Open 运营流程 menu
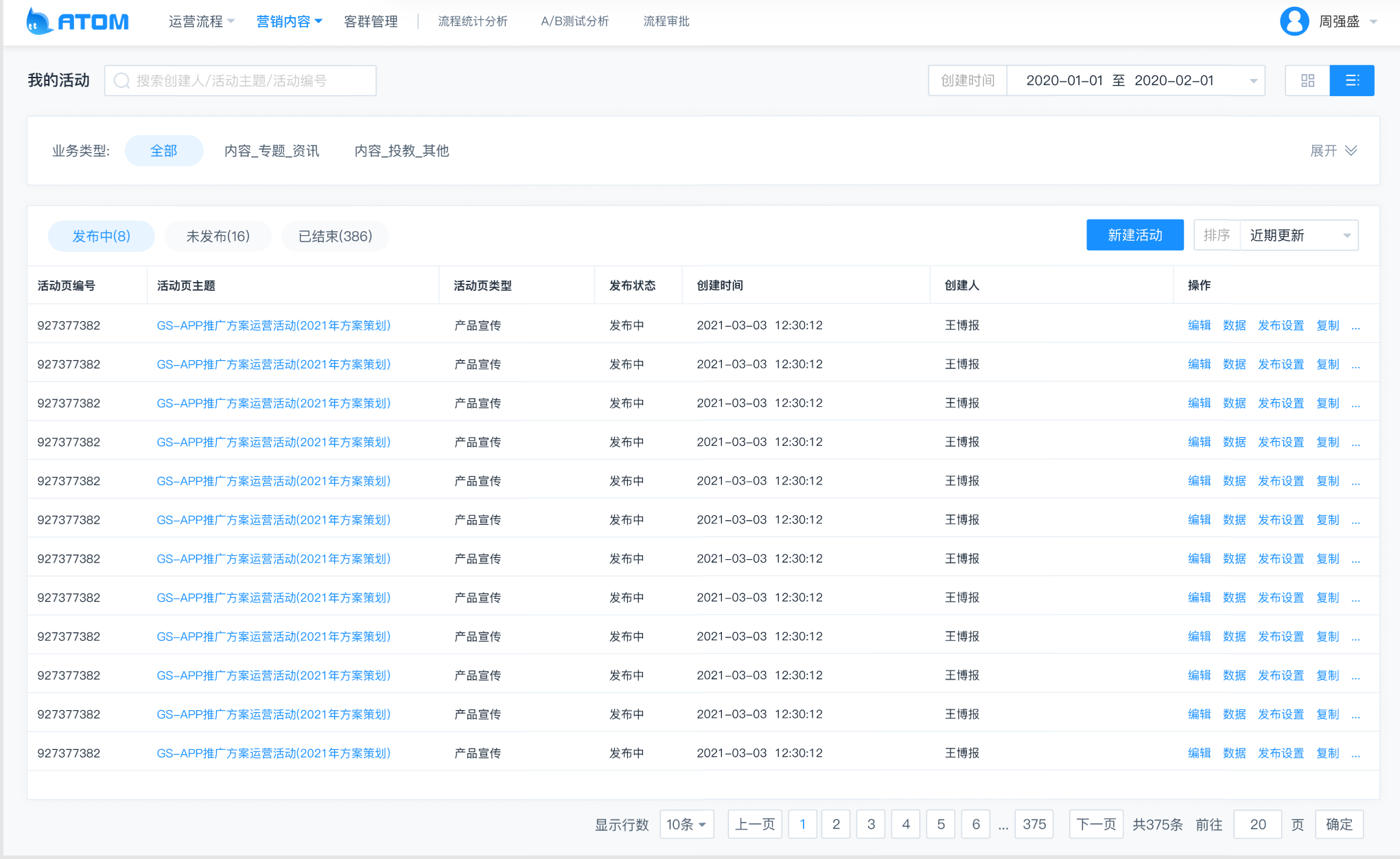1400x859 pixels. click(201, 21)
